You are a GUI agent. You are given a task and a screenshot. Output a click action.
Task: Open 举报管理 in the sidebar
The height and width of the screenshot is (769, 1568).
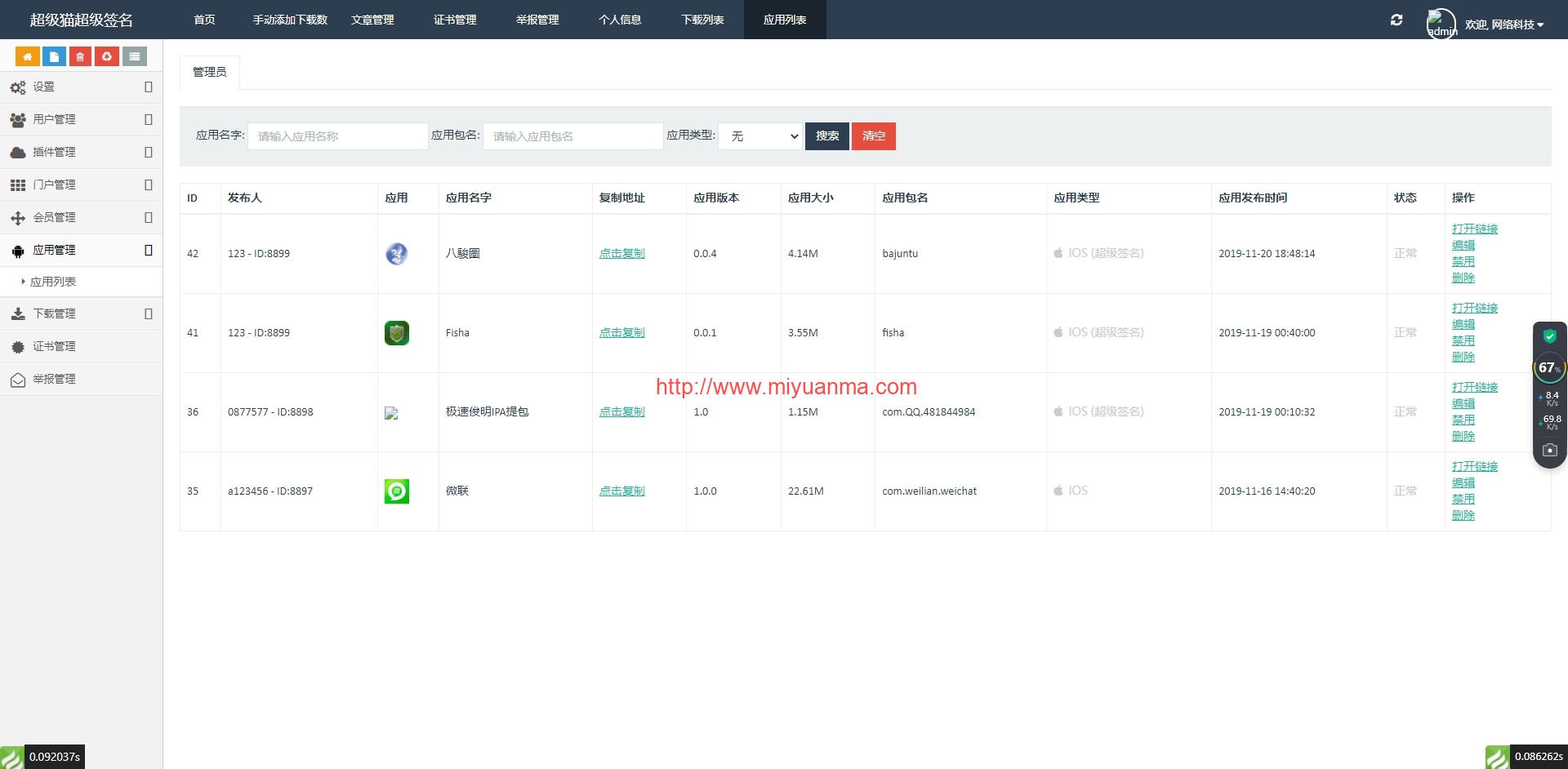[81, 380]
